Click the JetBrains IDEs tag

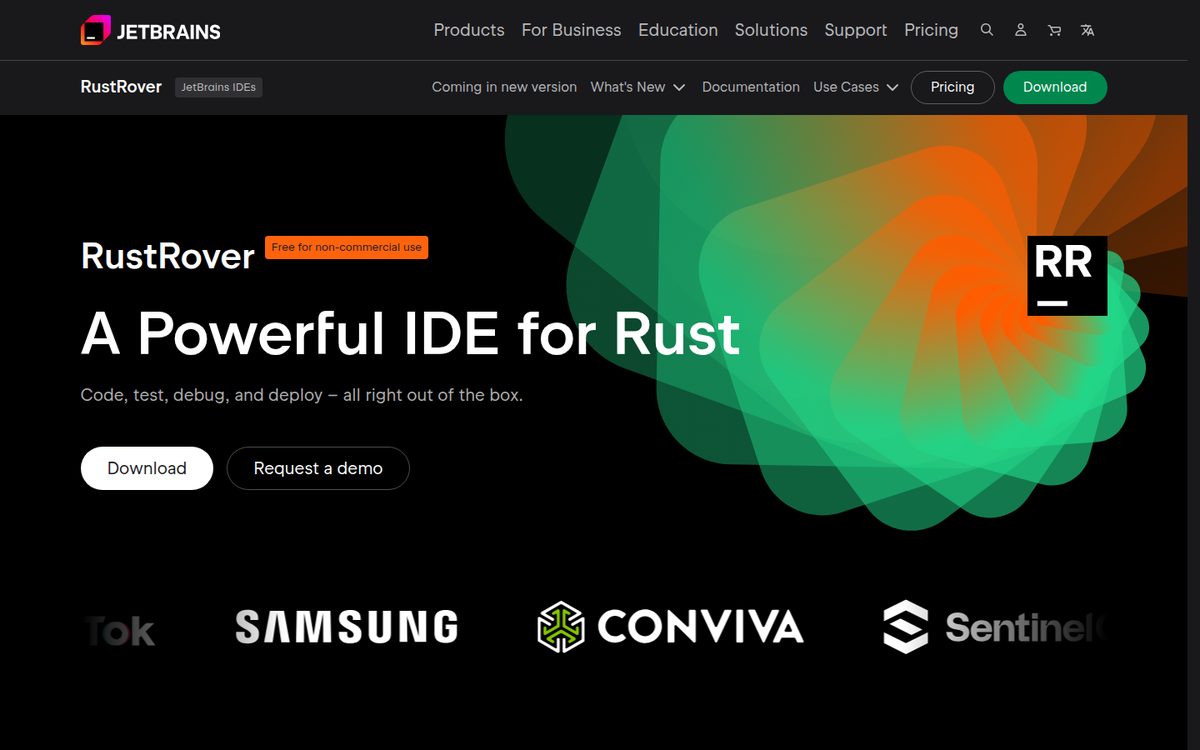click(x=218, y=87)
